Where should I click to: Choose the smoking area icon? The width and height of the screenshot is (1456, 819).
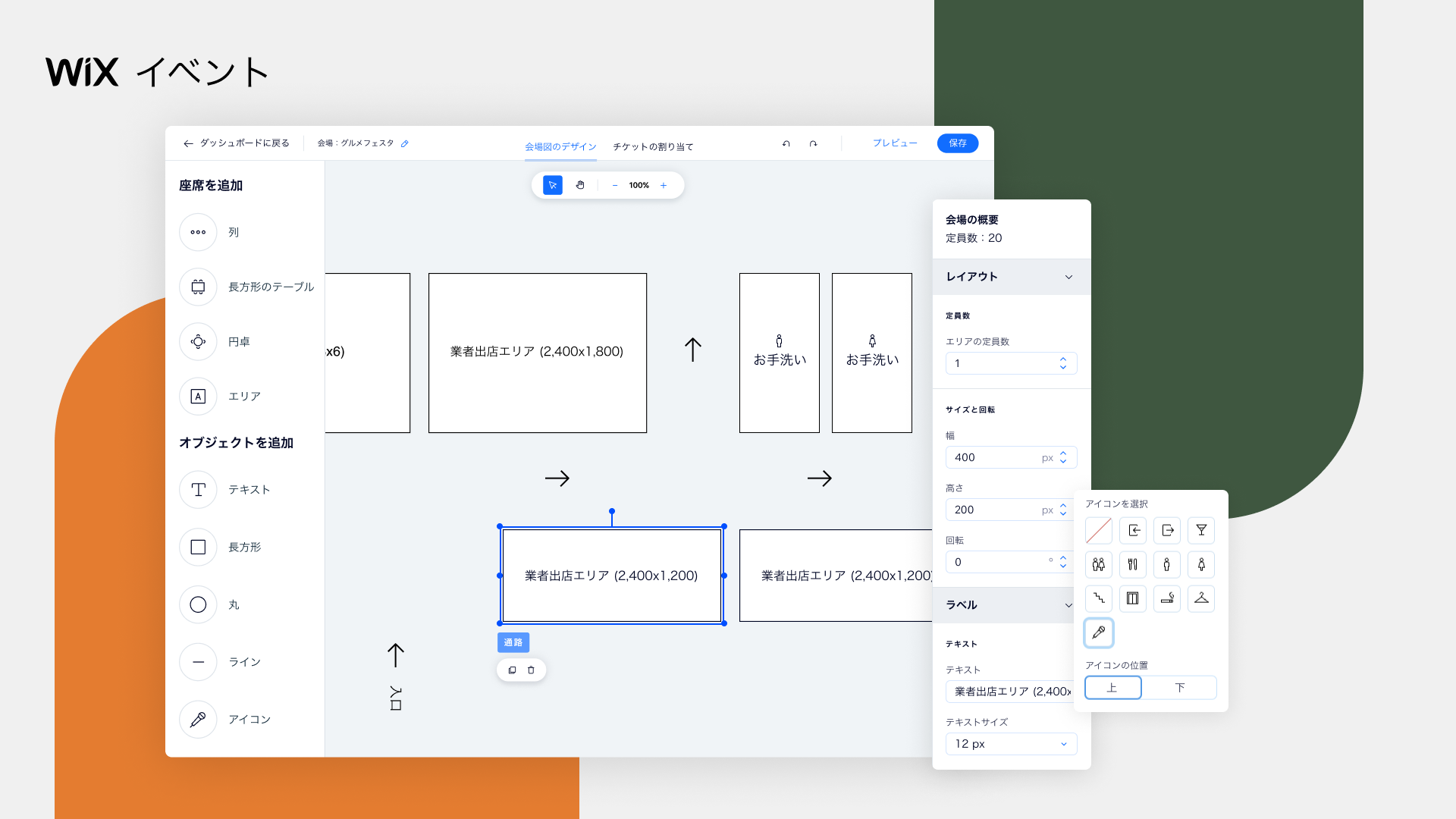(1167, 598)
